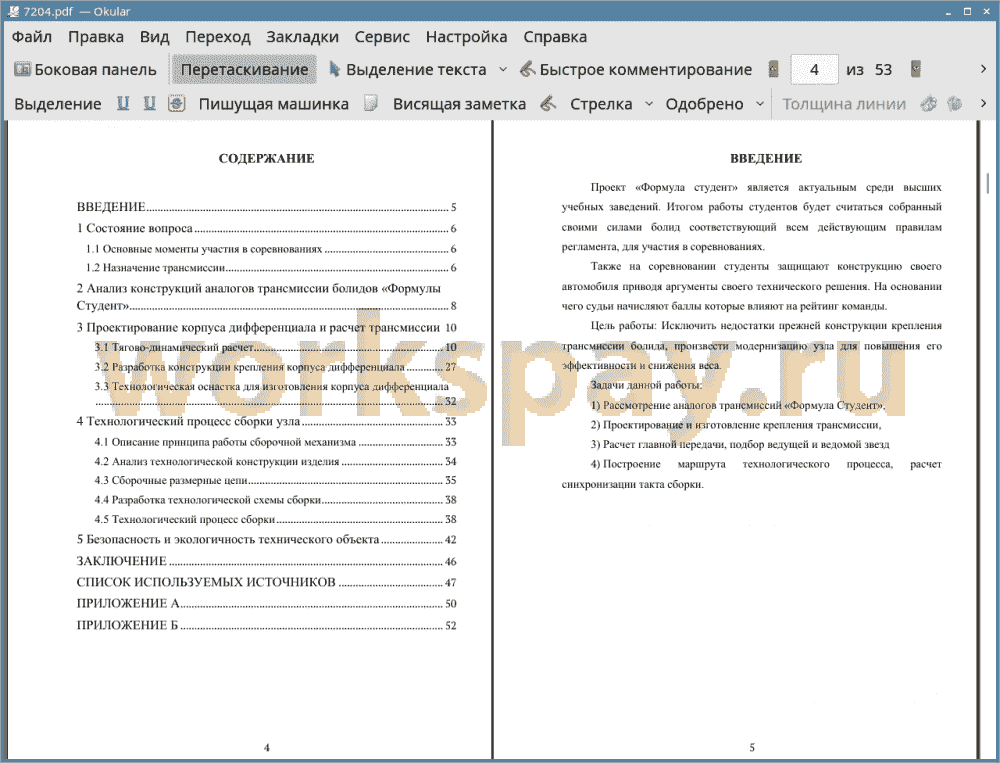Open the Закладки menu
The width and height of the screenshot is (1000, 763).
302,37
